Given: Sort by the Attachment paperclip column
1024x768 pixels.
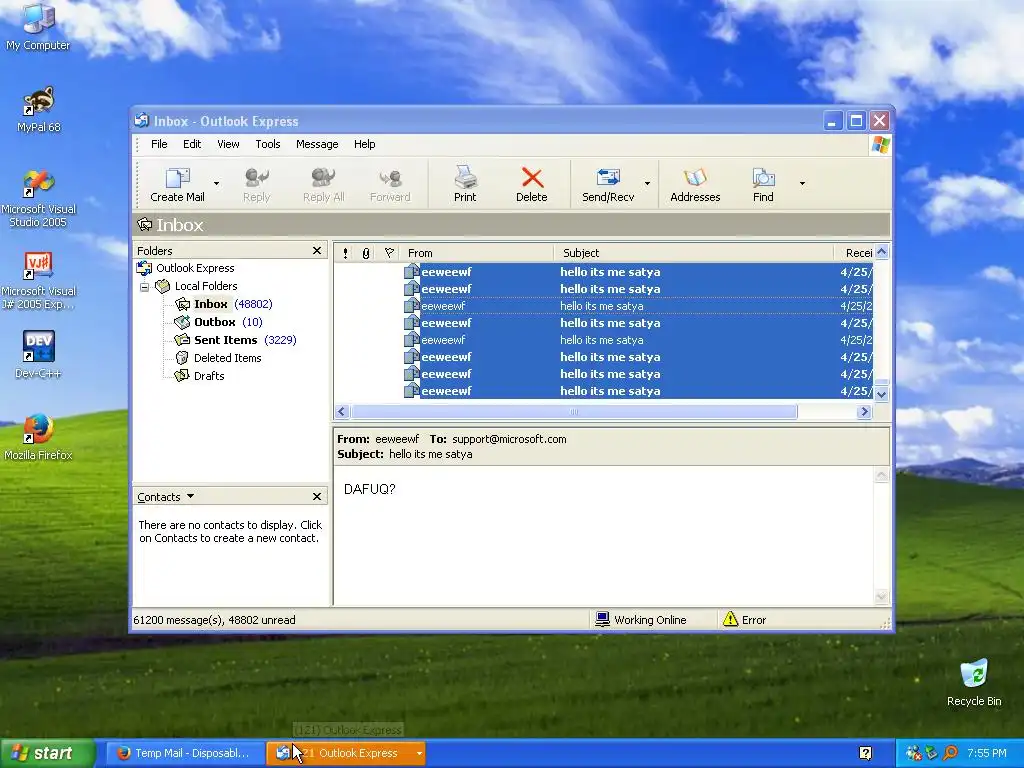Looking at the screenshot, I should 366,253.
